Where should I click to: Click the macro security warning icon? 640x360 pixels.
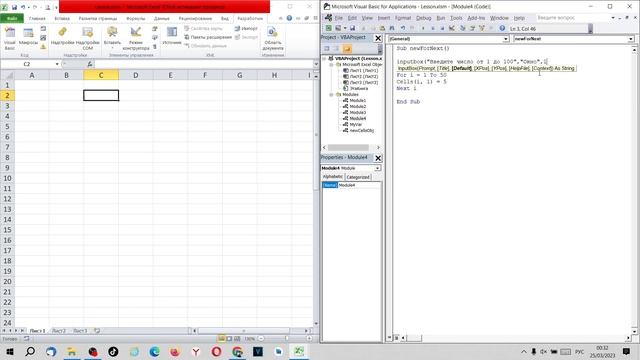[x=43, y=47]
